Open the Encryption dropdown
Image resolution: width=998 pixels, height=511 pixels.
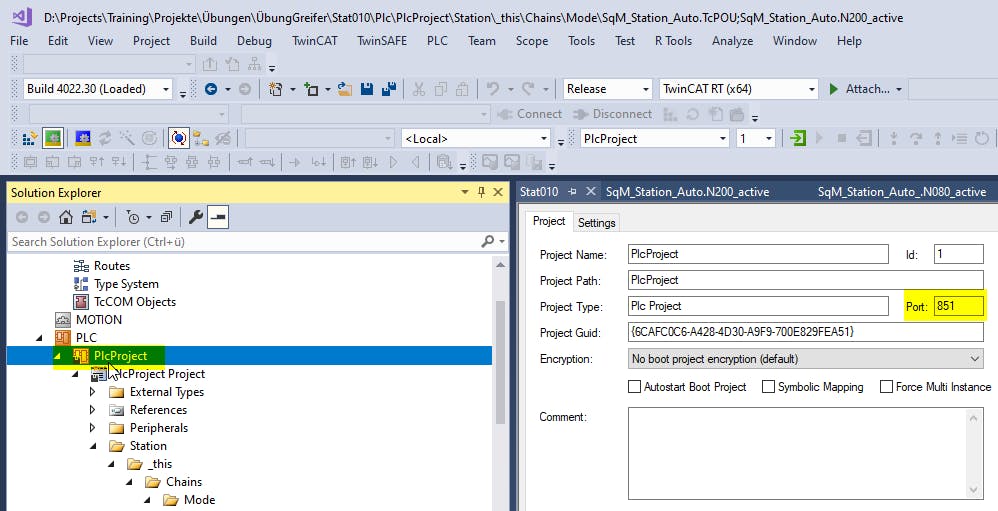coord(805,358)
